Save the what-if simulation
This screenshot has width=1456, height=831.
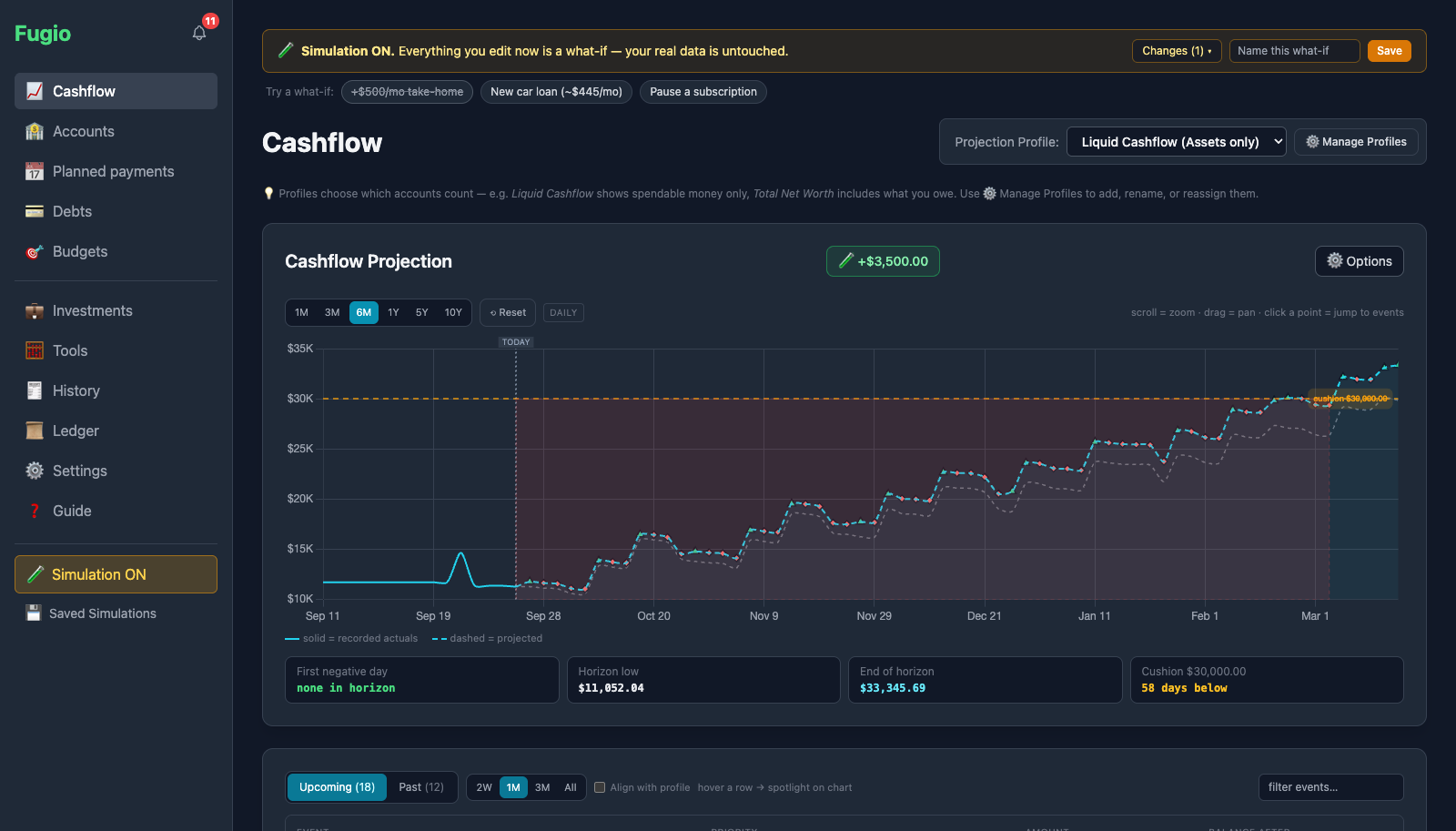1390,51
